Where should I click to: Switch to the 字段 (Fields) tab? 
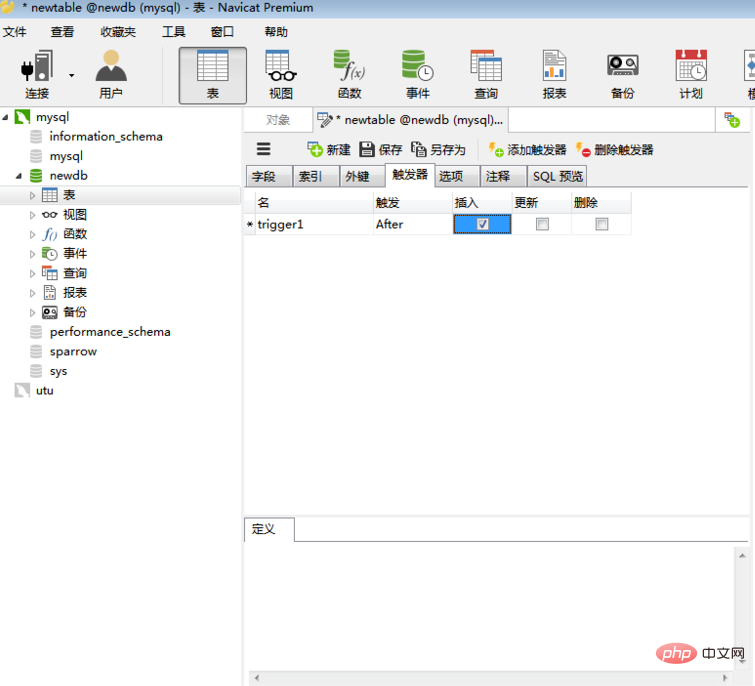coord(269,176)
